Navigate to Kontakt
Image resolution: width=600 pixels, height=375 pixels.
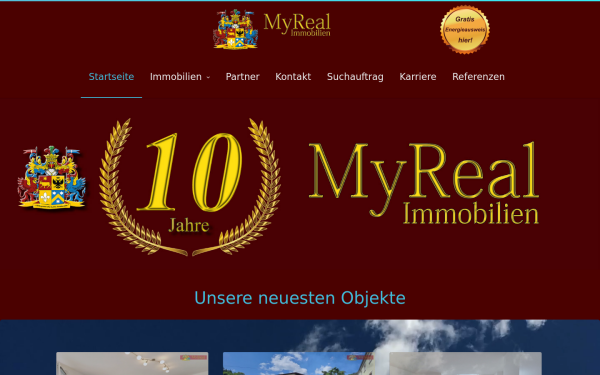[x=293, y=77]
